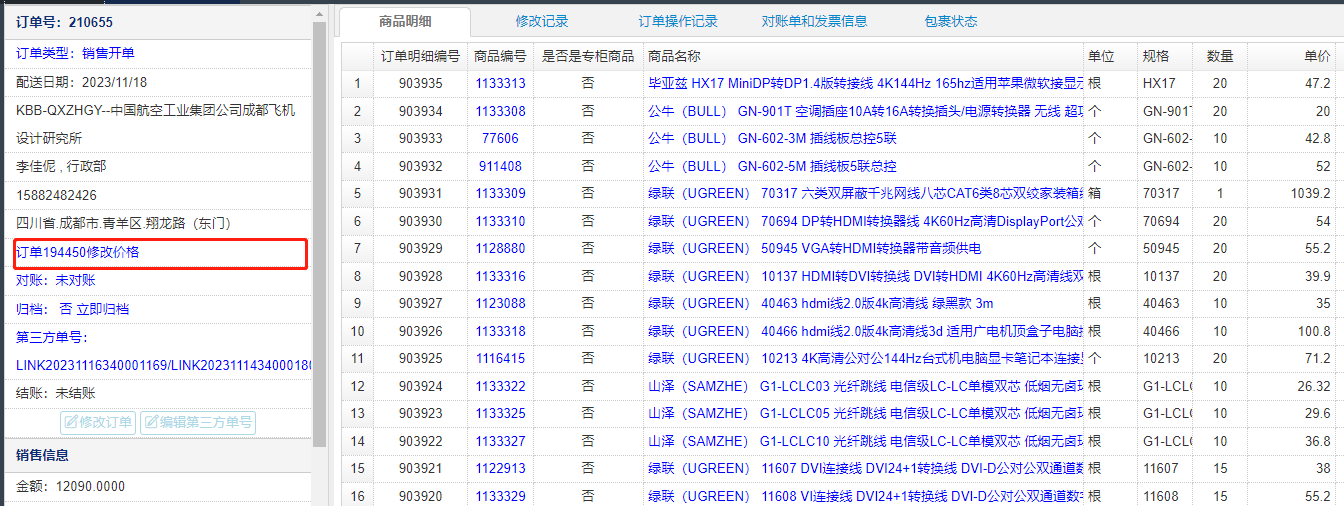Click the 是否是专柜商品 column header
This screenshot has height=506, width=1344.
587,57
